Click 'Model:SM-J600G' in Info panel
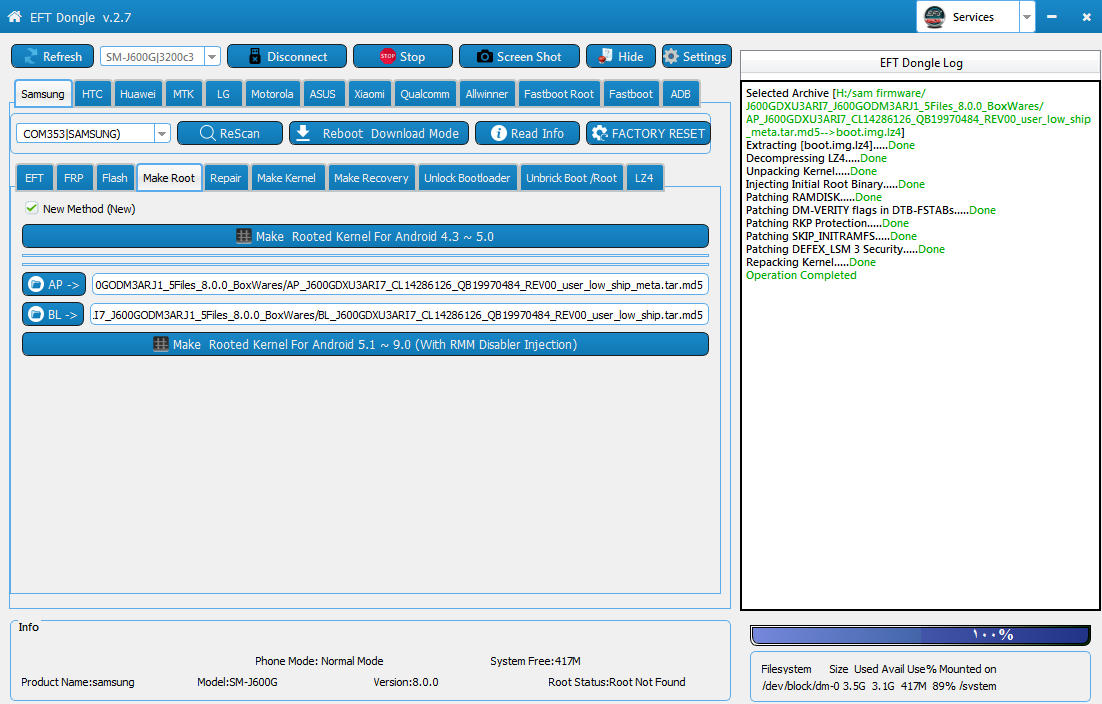1102x704 pixels. (237, 682)
